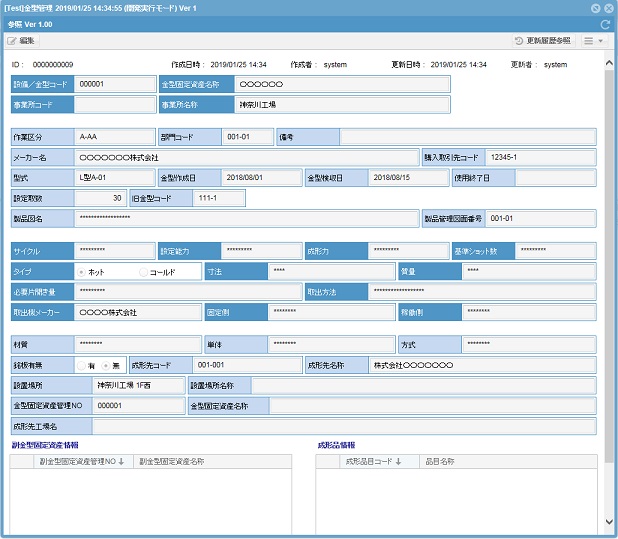The image size is (618, 539).
Task: Choose 無 for 銘板有無
Action: pyautogui.click(x=105, y=365)
